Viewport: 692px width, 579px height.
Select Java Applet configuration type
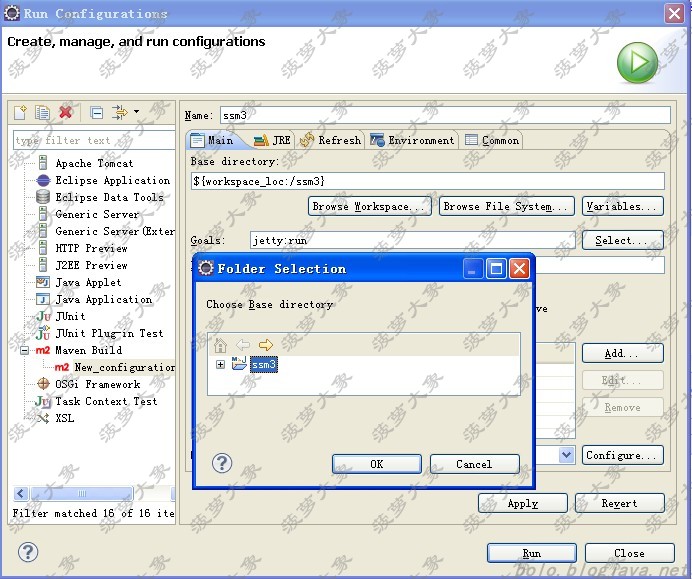[88, 282]
